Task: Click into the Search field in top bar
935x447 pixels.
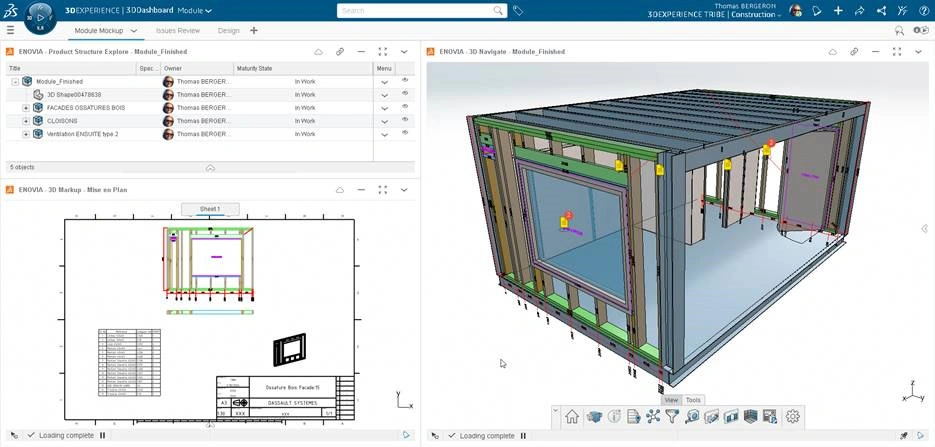Action: pyautogui.click(x=416, y=10)
